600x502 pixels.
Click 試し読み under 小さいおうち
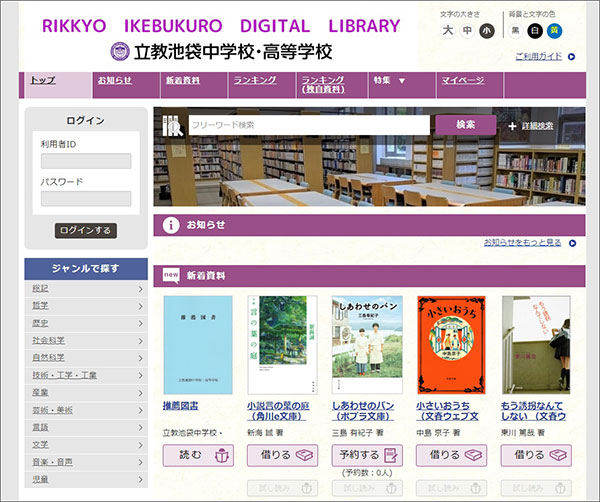(452, 488)
